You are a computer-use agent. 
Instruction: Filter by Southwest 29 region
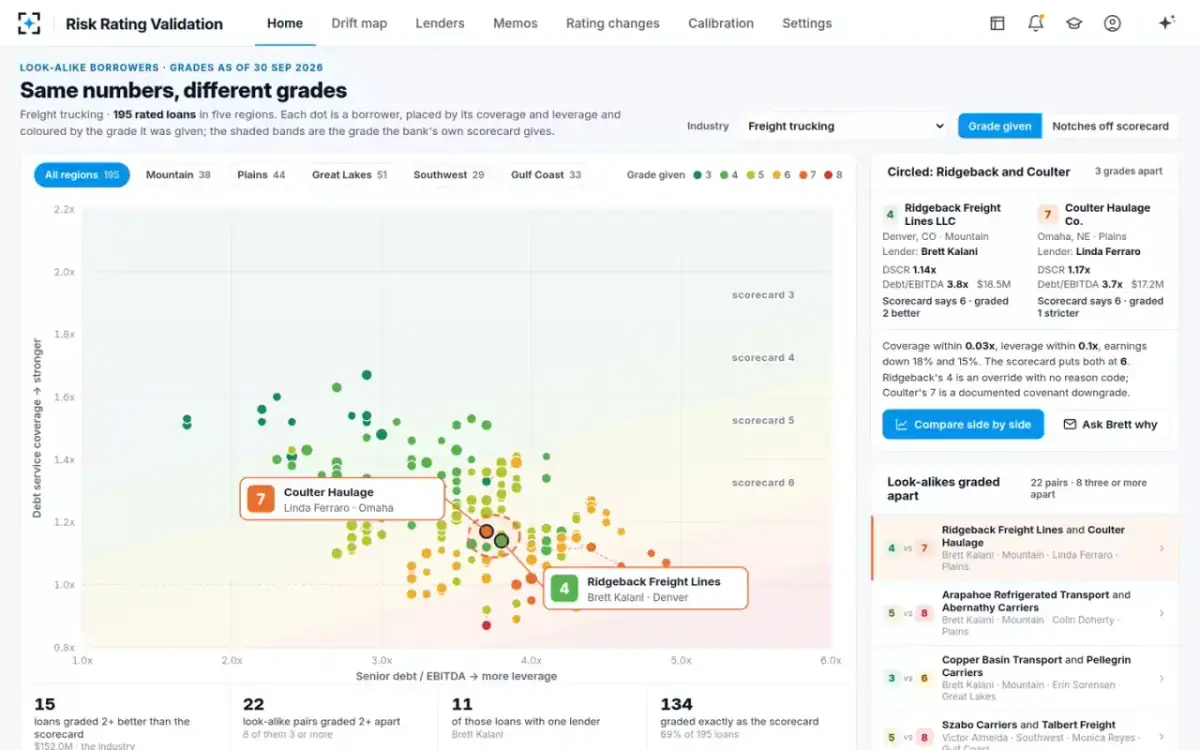tap(449, 175)
